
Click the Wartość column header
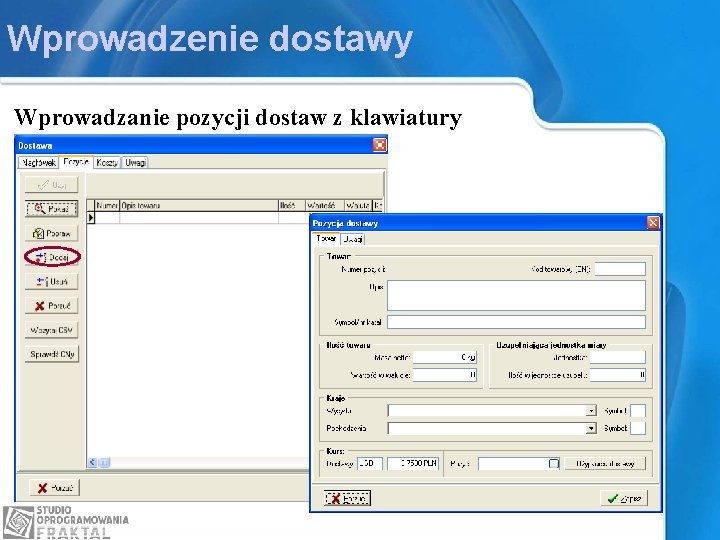coord(325,206)
